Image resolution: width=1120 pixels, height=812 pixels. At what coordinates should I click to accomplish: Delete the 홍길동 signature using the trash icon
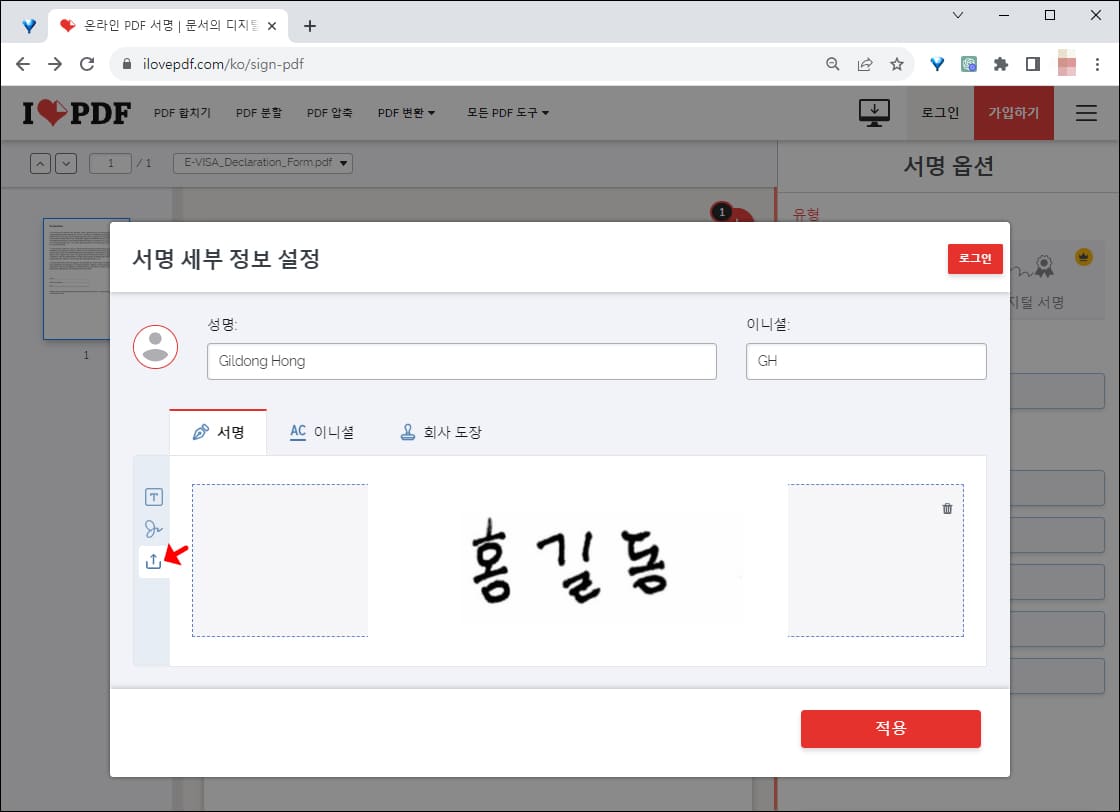[x=947, y=508]
